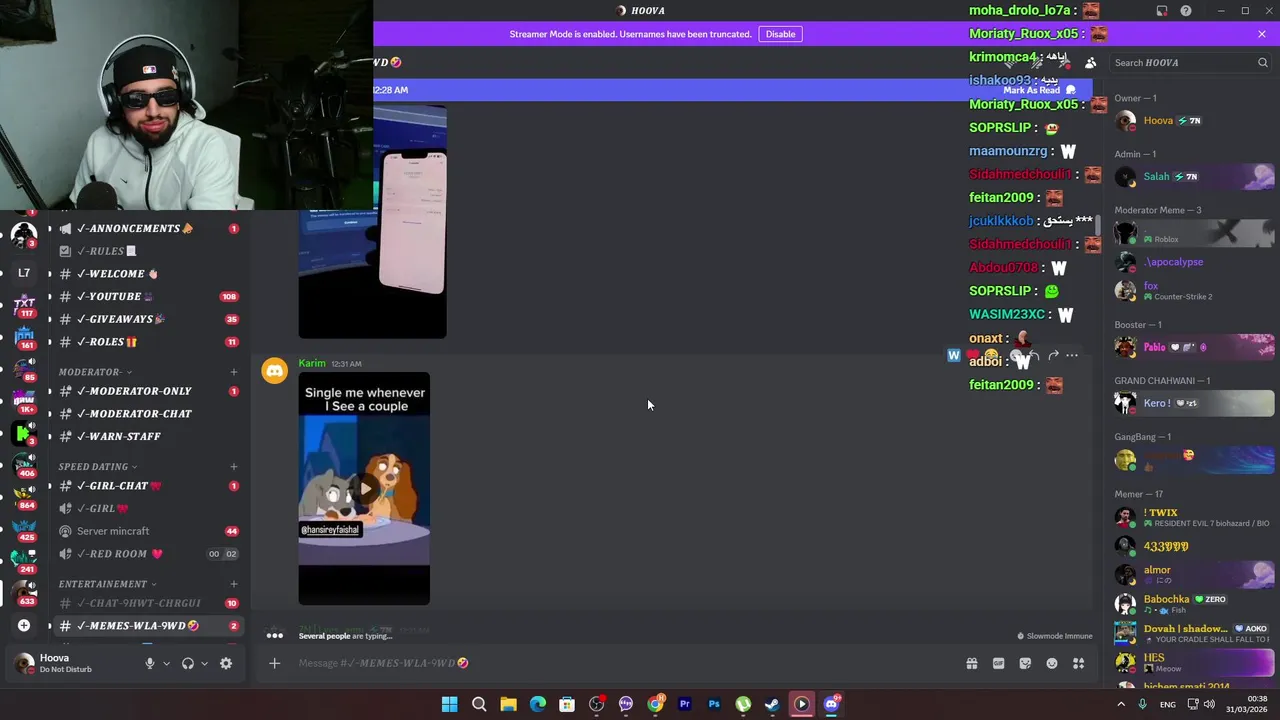Add a channel to MODERATOR category
The width and height of the screenshot is (1280, 720).
pos(234,372)
